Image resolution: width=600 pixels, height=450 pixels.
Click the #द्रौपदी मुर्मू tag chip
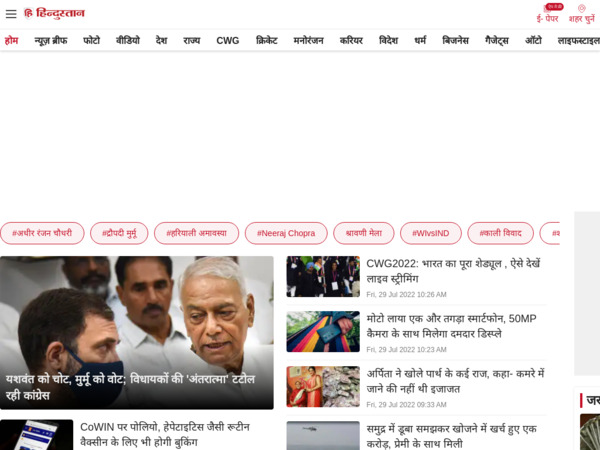pyautogui.click(x=119, y=233)
